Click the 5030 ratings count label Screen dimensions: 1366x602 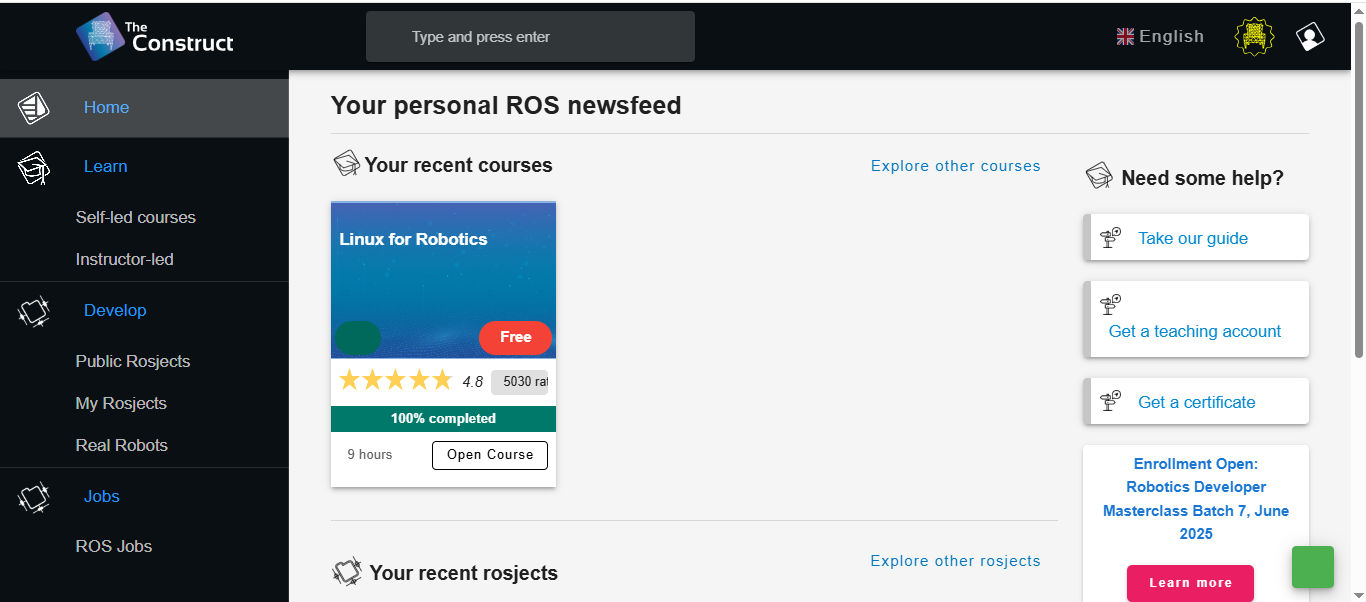pos(520,381)
